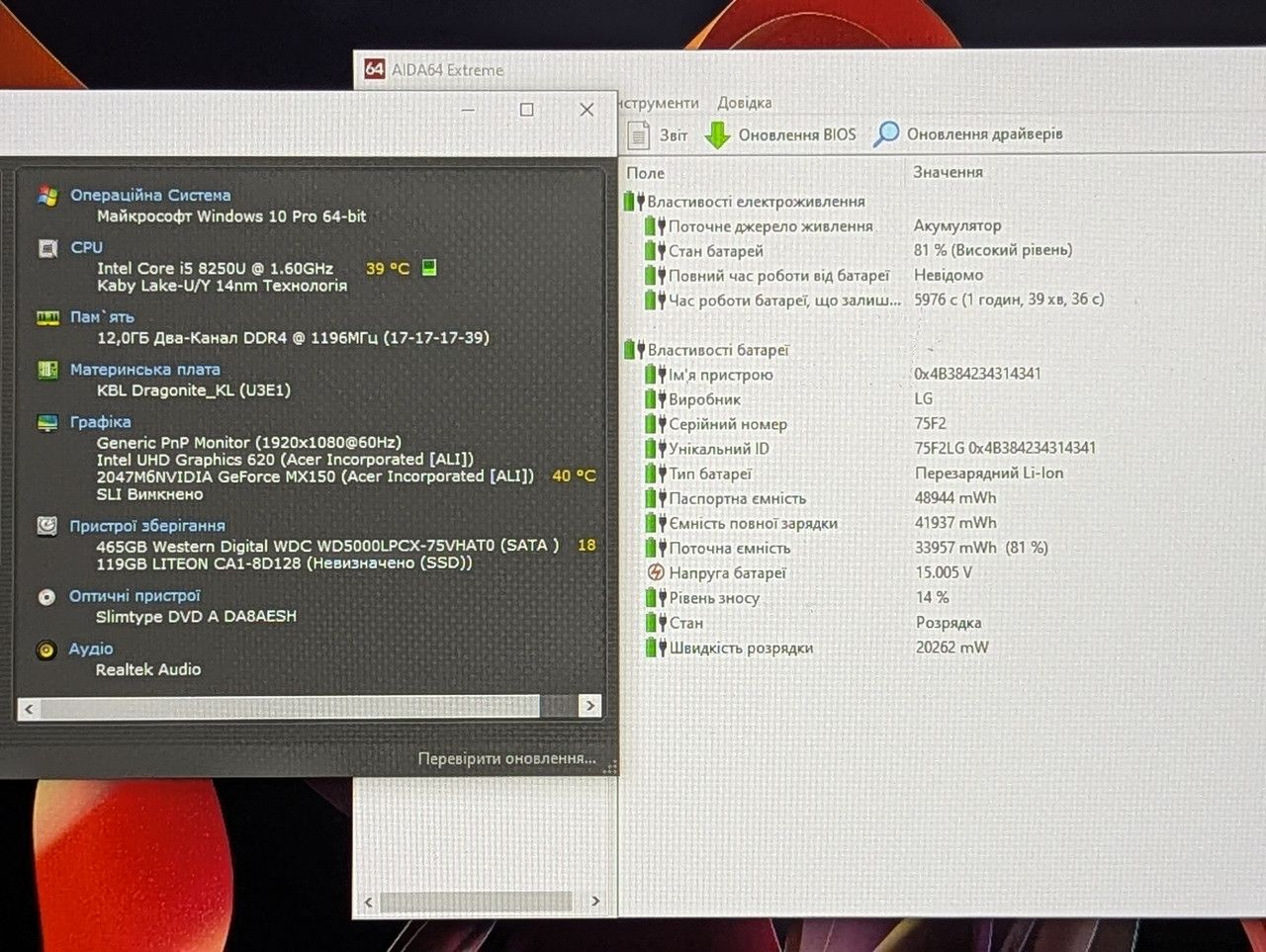Click the Значення column header
This screenshot has height=952, width=1266.
948,172
